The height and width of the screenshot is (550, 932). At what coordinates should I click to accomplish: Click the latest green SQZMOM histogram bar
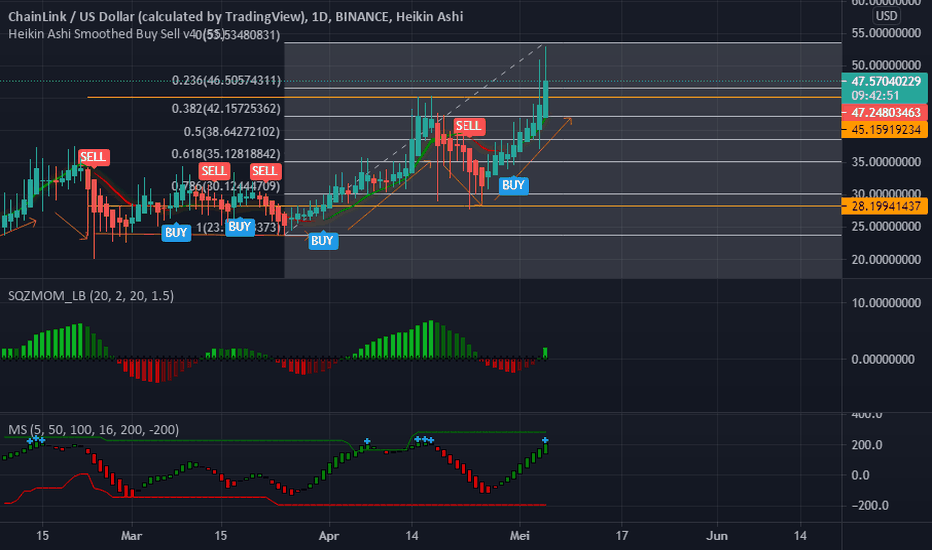pos(546,353)
